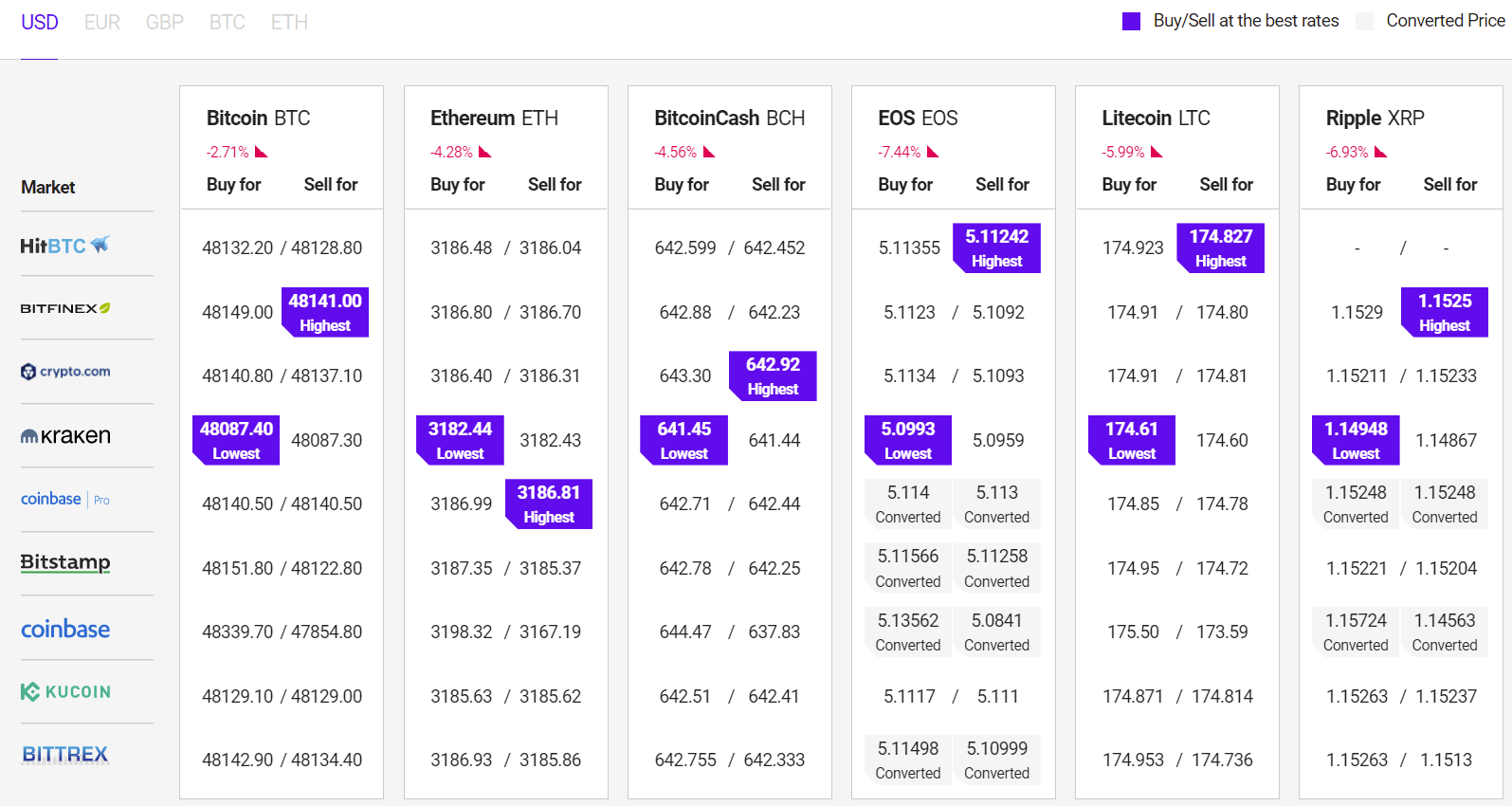This screenshot has width=1512, height=806.
Task: Click Bitfinex highest XRP sell price 1.1525
Action: 1445,312
